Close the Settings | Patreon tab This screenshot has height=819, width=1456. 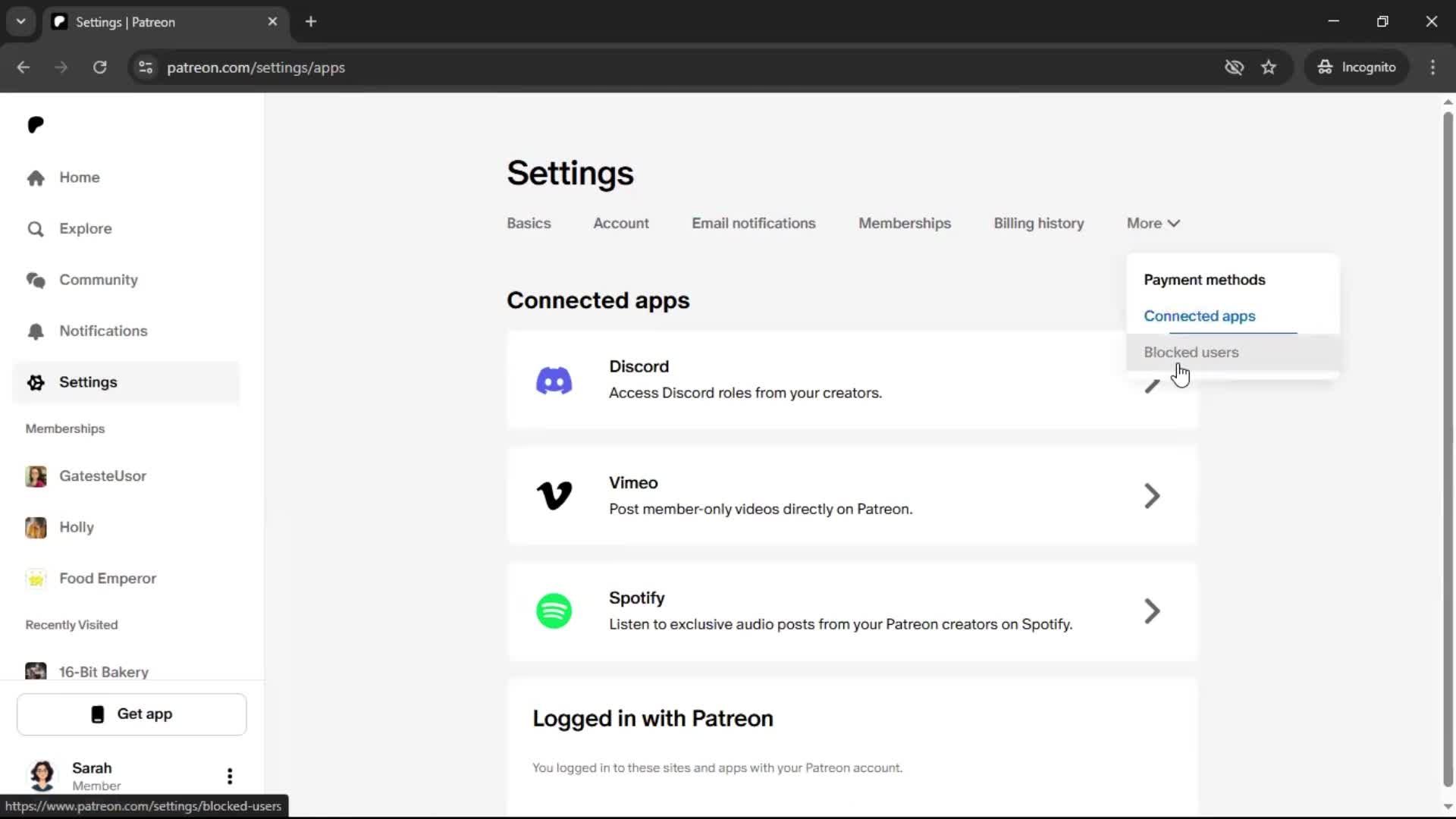(x=272, y=22)
